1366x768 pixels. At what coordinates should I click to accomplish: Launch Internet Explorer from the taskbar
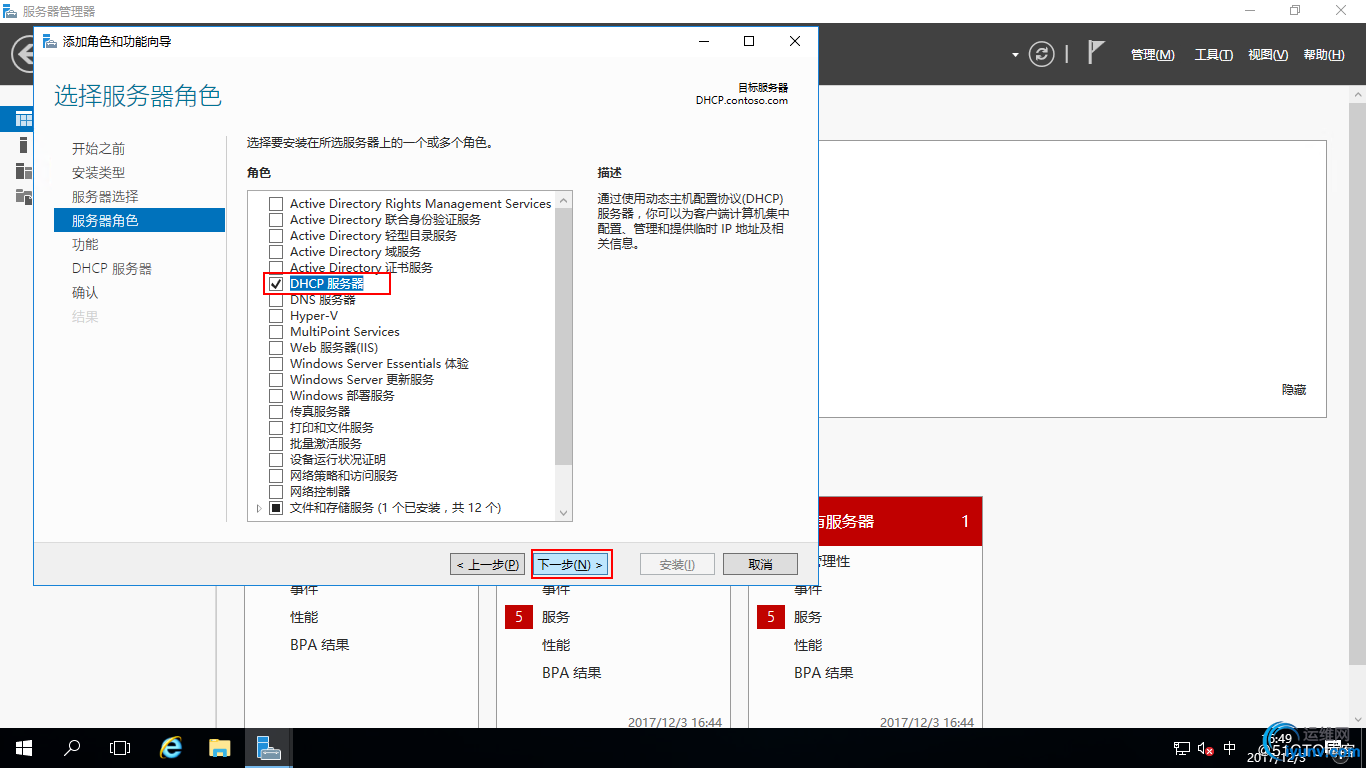171,747
